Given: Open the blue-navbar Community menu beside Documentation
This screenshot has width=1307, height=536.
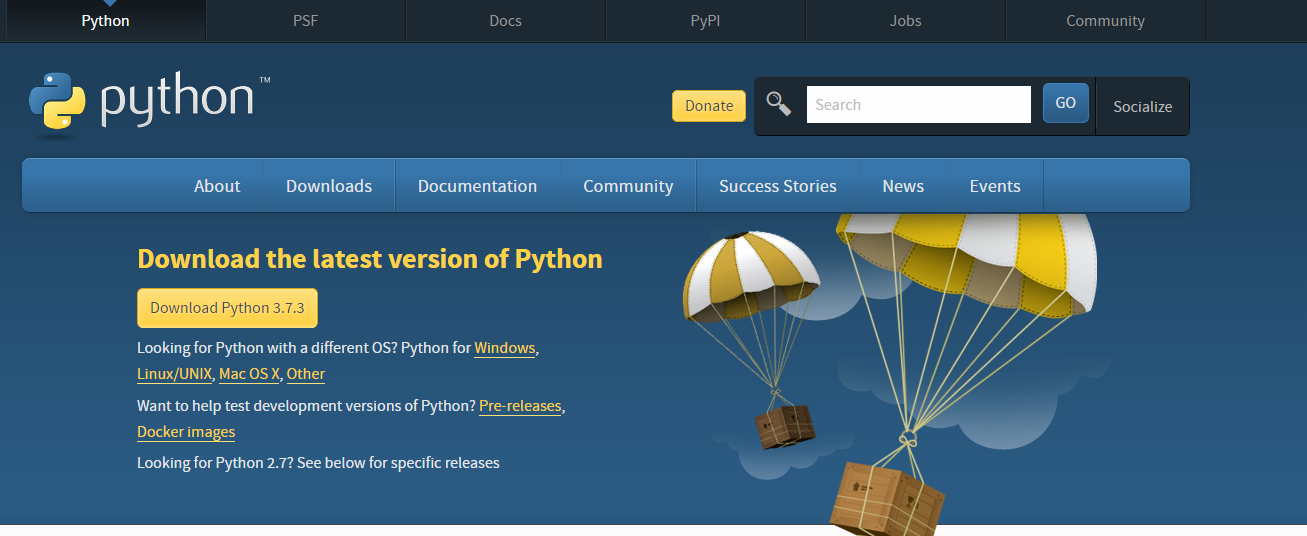Looking at the screenshot, I should 628,186.
